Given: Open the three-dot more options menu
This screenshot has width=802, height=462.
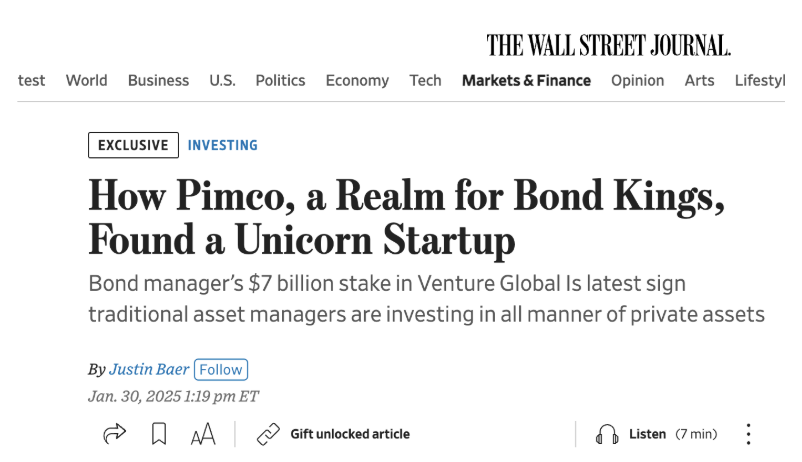Looking at the screenshot, I should 748,434.
